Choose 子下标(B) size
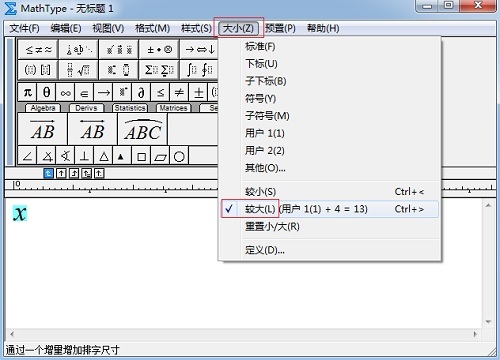The height and width of the screenshot is (360, 500). pos(330,81)
